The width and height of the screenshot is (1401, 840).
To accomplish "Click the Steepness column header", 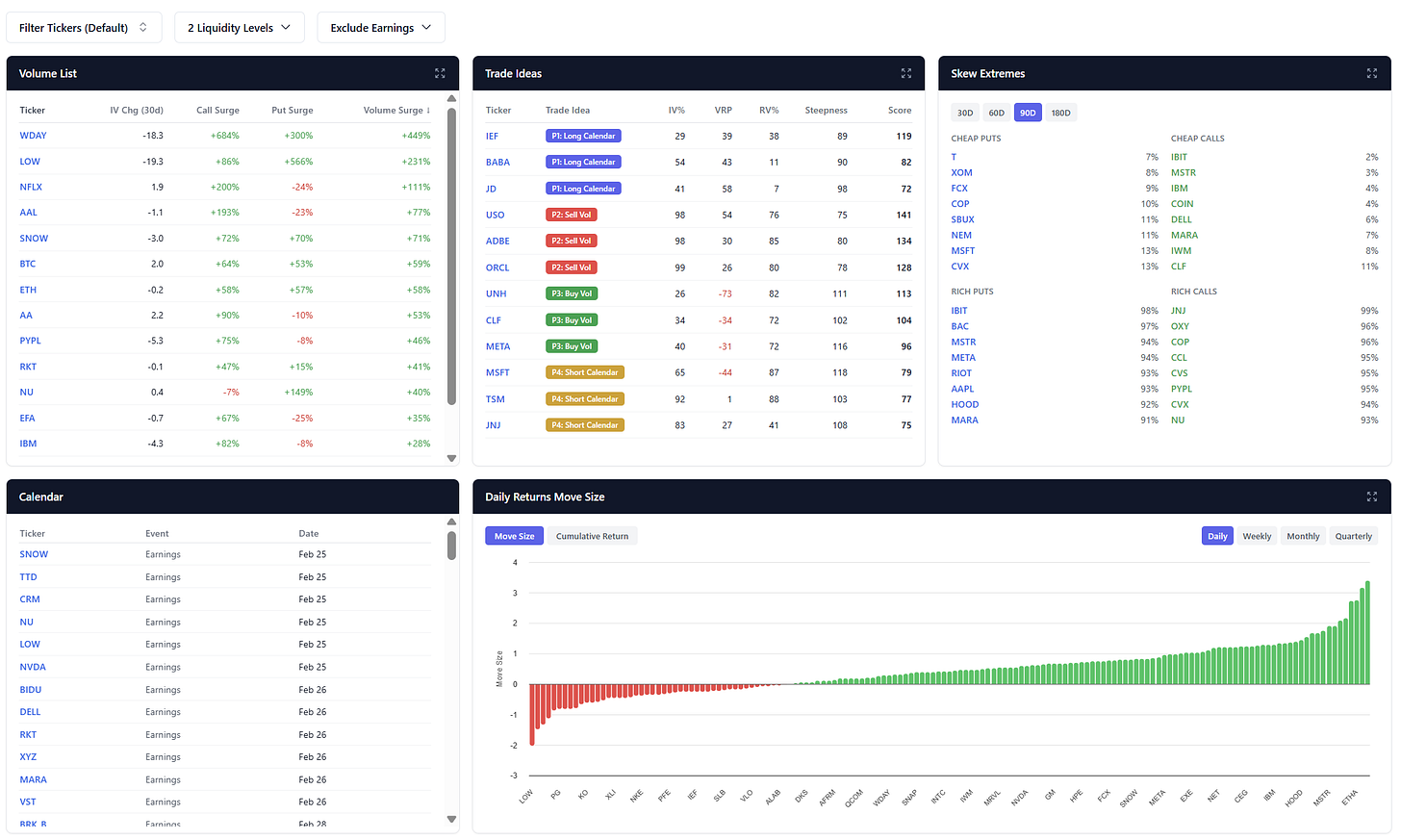I will tap(827, 111).
